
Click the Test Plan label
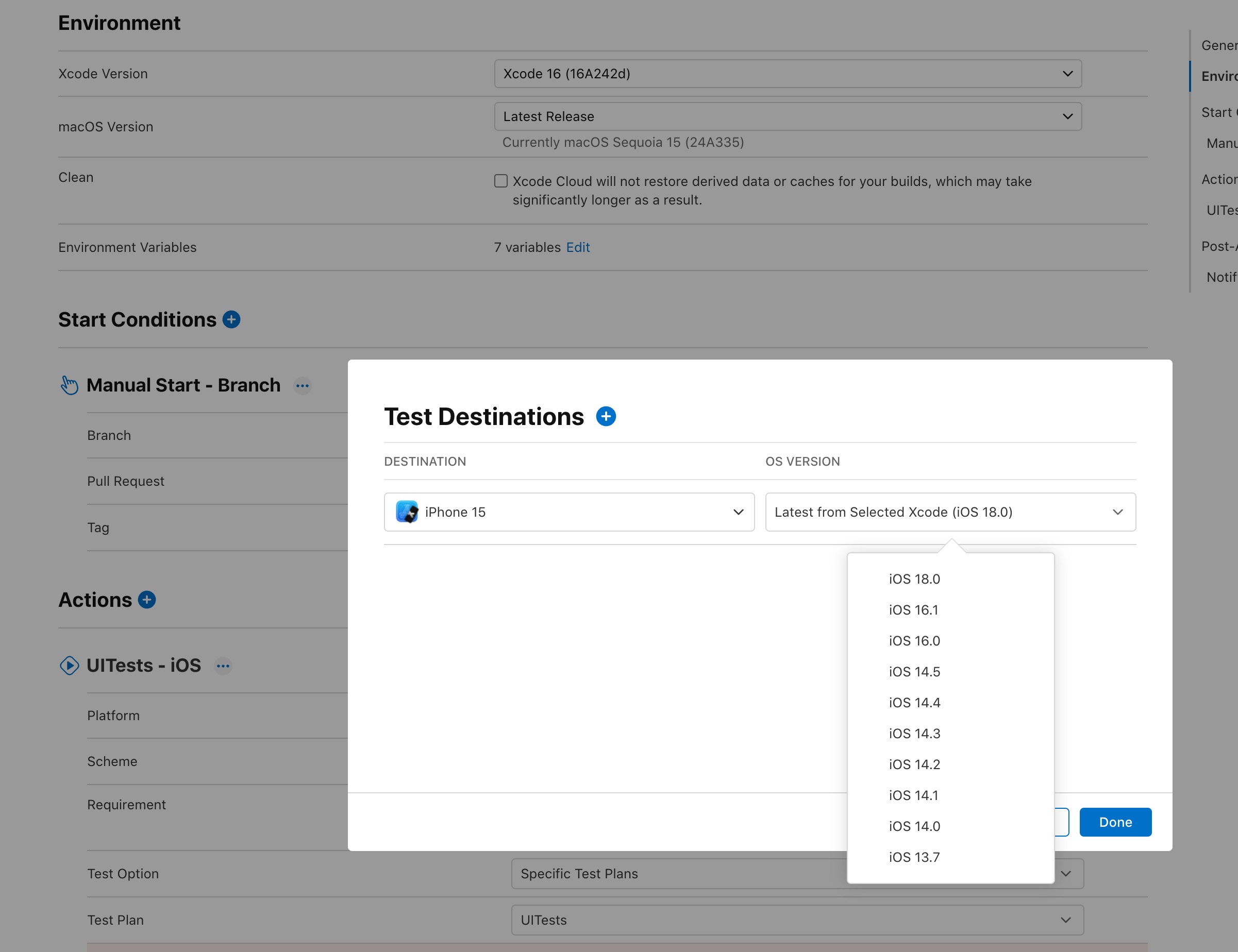pyautogui.click(x=115, y=920)
